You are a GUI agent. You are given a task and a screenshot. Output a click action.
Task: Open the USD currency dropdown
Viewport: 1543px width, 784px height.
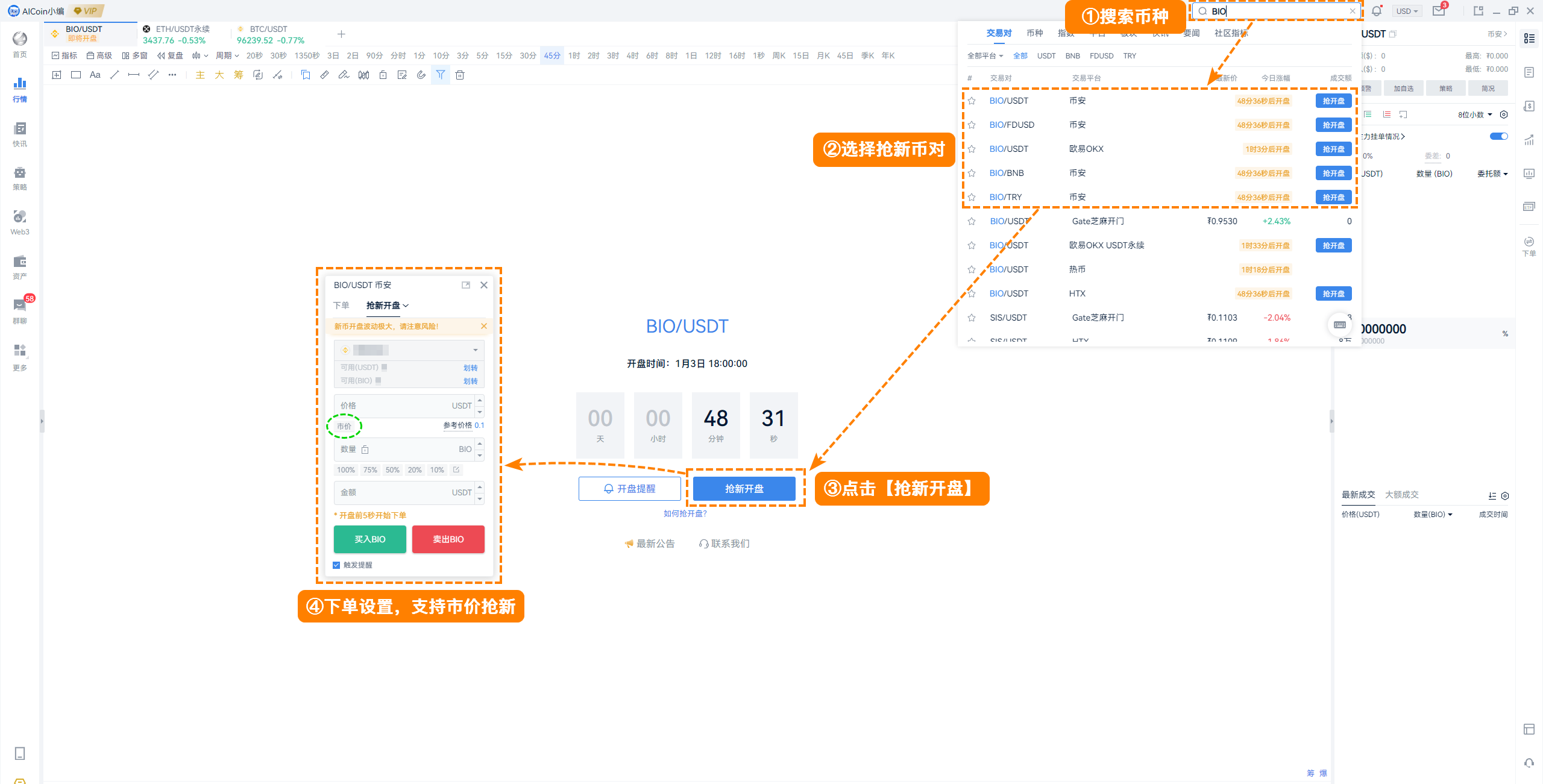pyautogui.click(x=1407, y=11)
